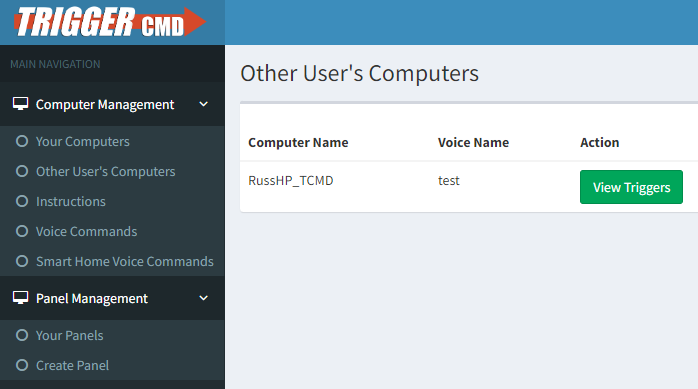698x389 pixels.
Task: Click the MAIN NAVIGATION label
Action: (55, 64)
